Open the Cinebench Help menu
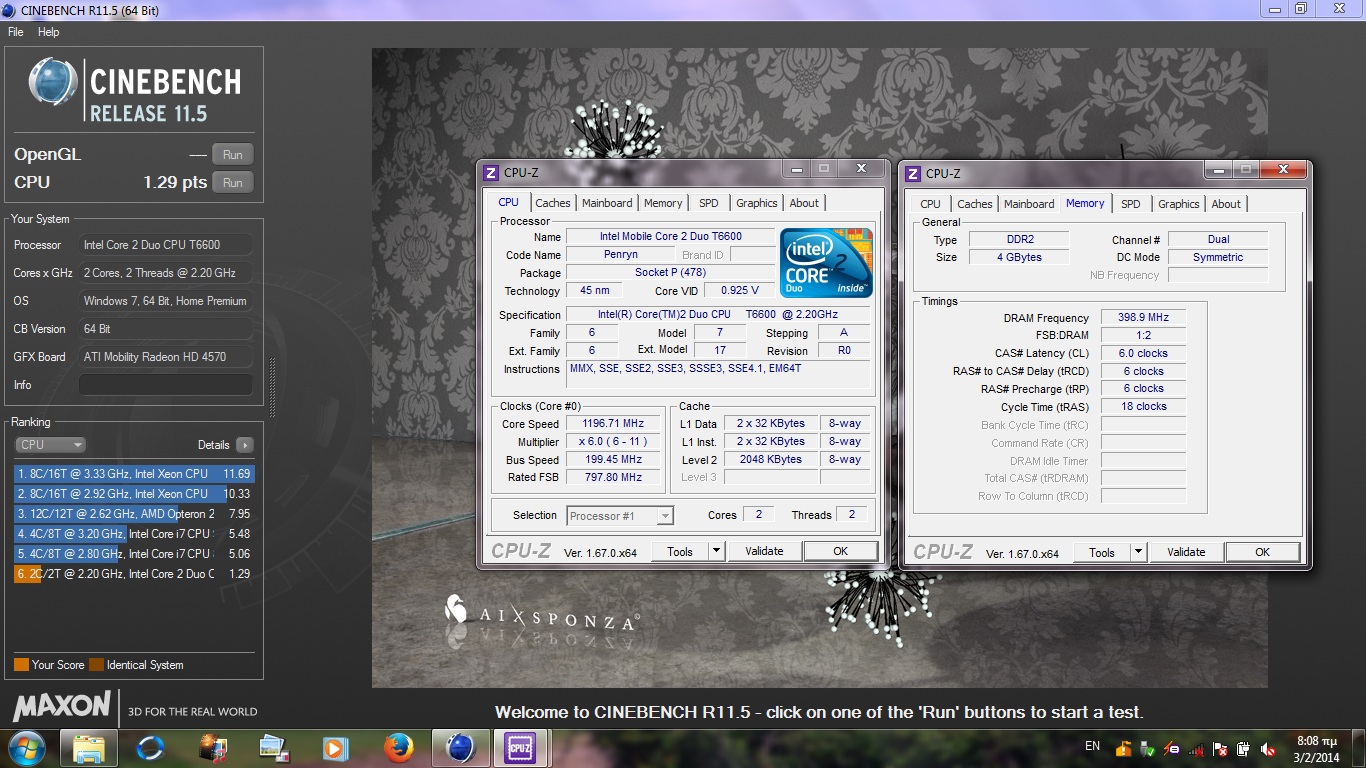The height and width of the screenshot is (768, 1366). [48, 32]
